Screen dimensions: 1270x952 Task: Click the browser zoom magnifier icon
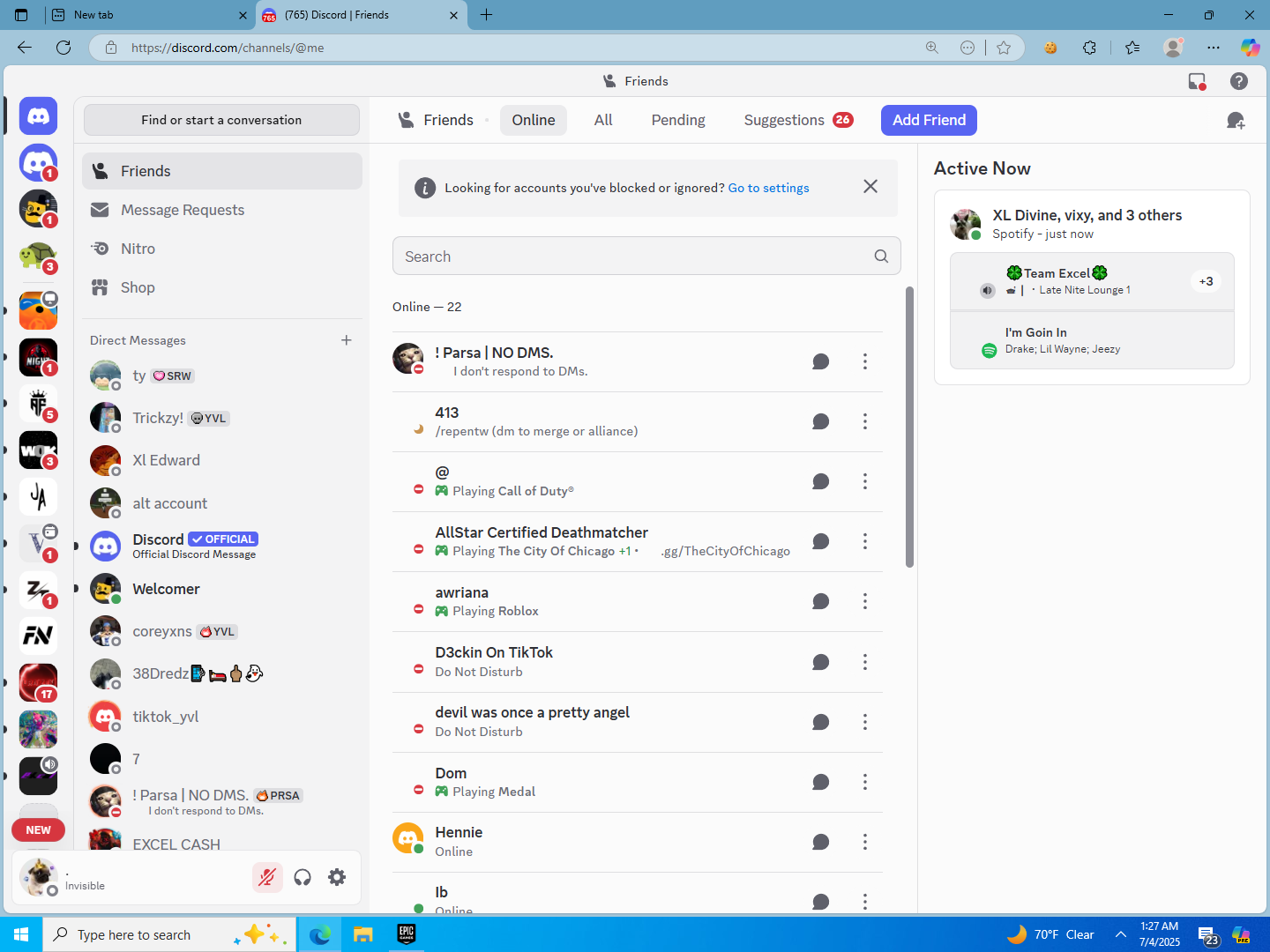[x=932, y=48]
